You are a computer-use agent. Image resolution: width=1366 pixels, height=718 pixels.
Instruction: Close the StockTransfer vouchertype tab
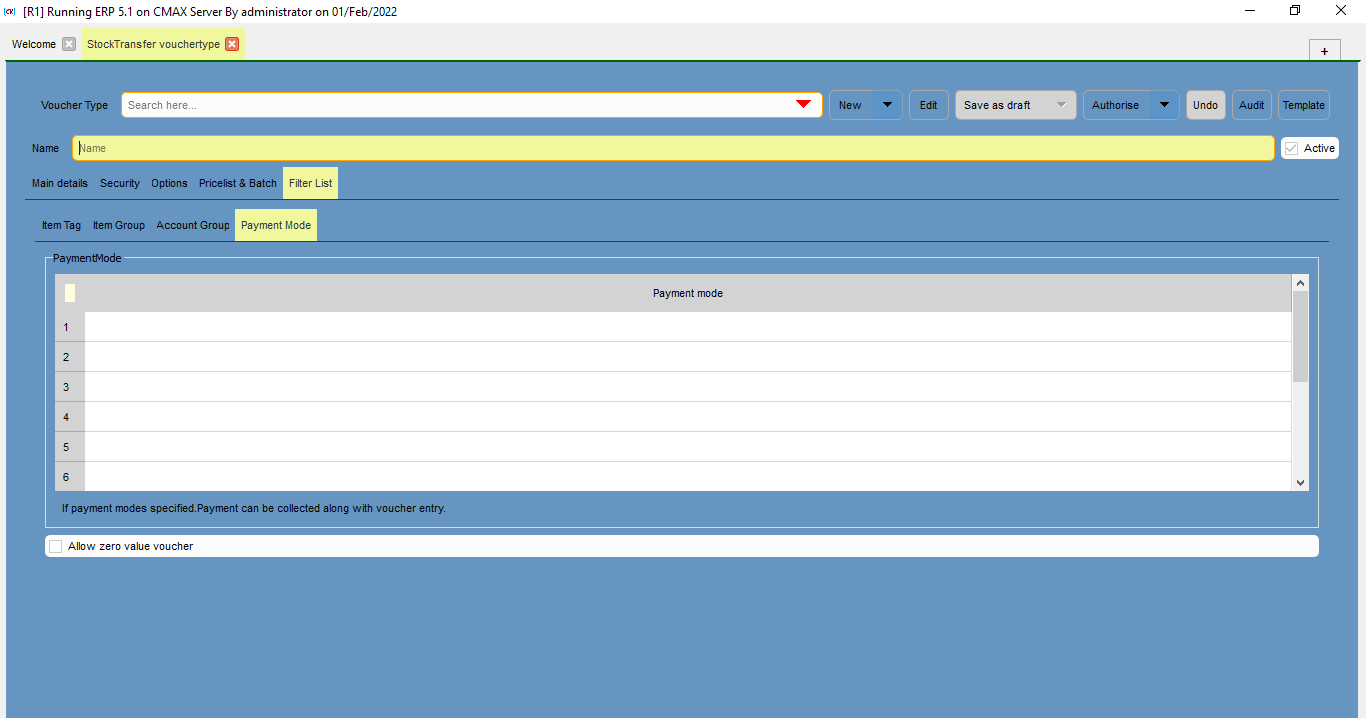tap(231, 43)
